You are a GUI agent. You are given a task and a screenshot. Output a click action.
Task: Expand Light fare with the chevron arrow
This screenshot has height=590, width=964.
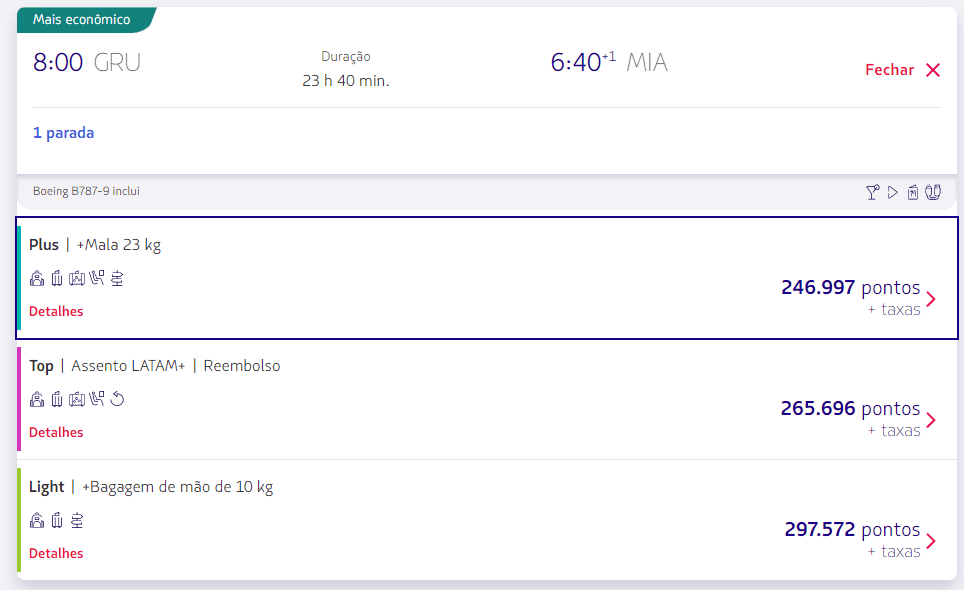[x=931, y=541]
